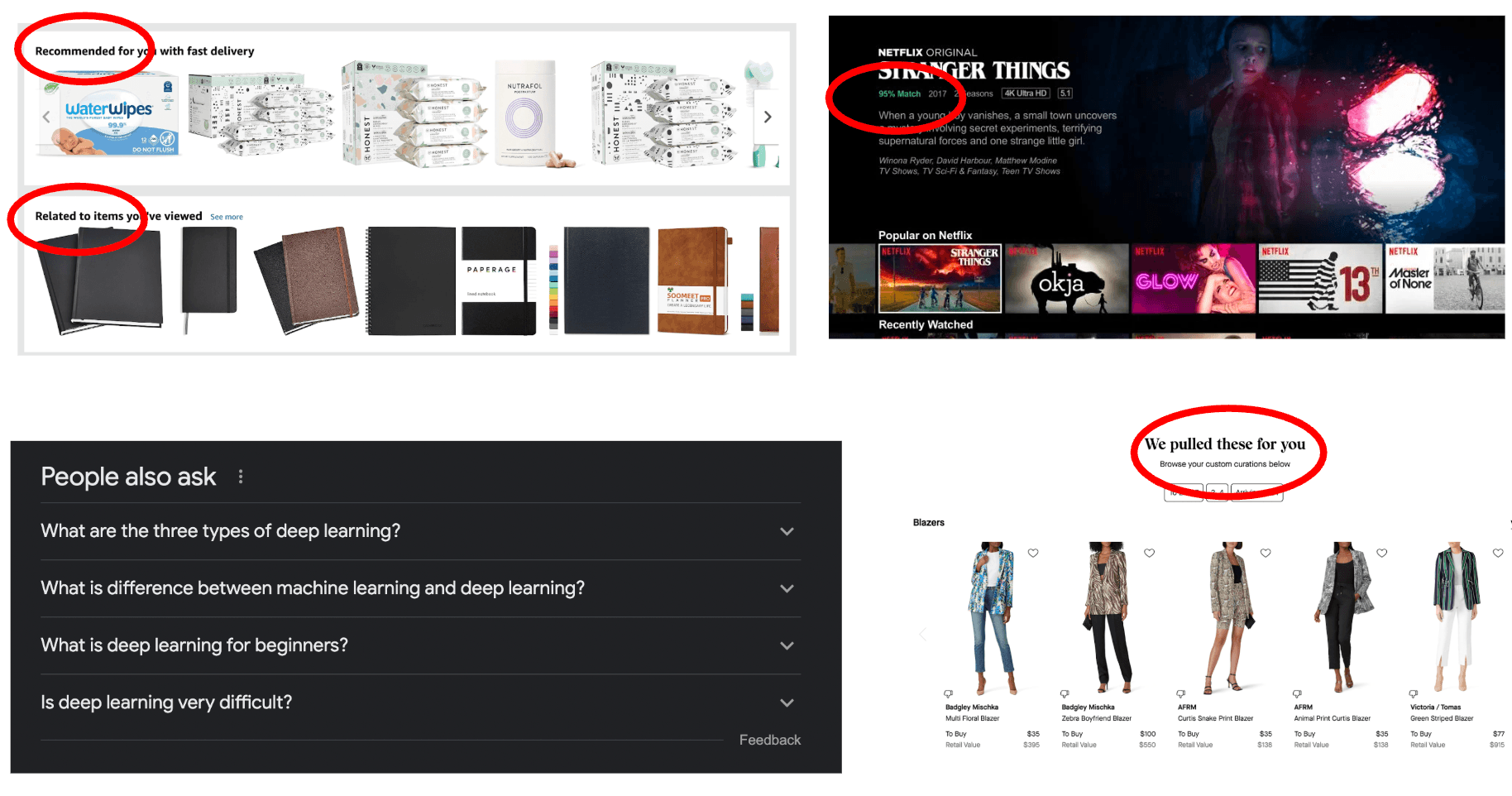Screen dimensions: 1512x796
Task: Open the green striped blazer model photo
Action: (x=1457, y=617)
